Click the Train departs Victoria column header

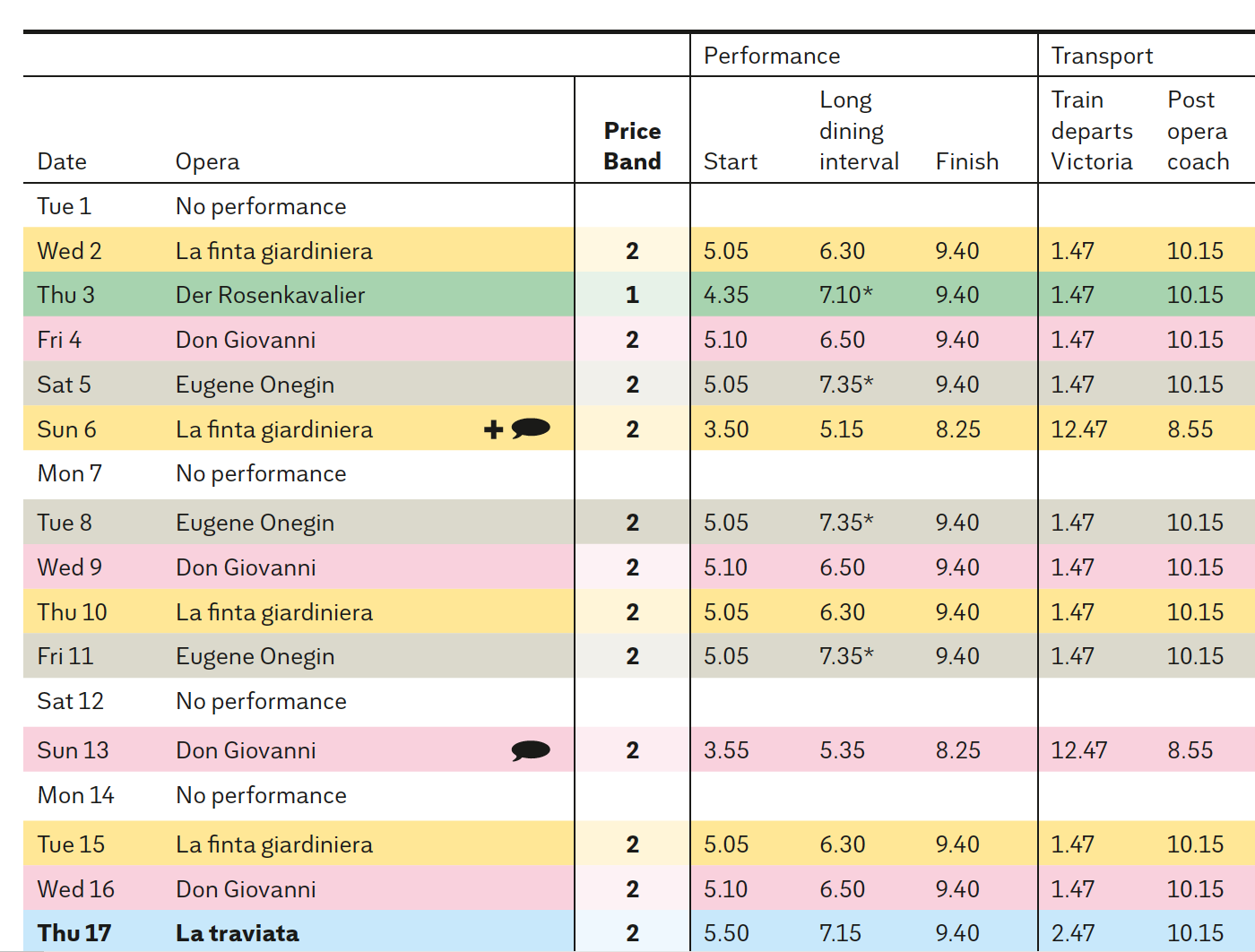click(1091, 131)
